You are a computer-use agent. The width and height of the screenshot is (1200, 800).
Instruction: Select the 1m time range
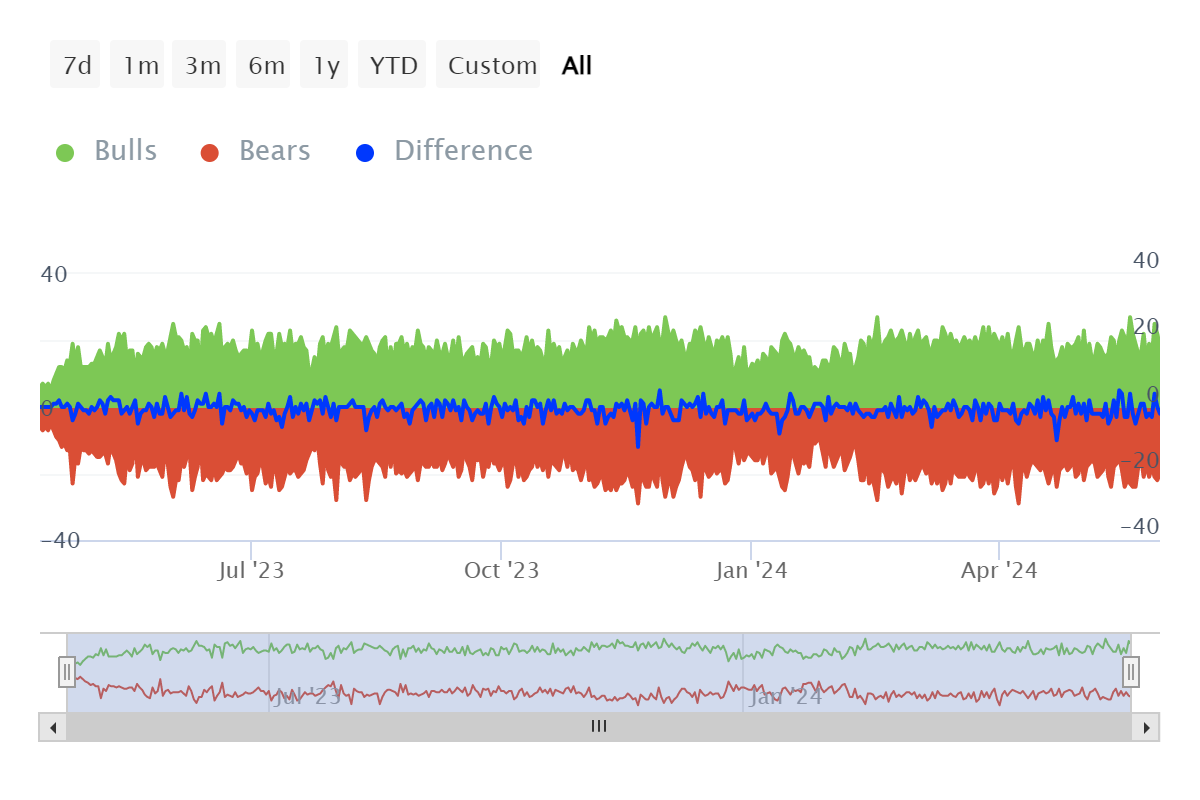[x=138, y=65]
